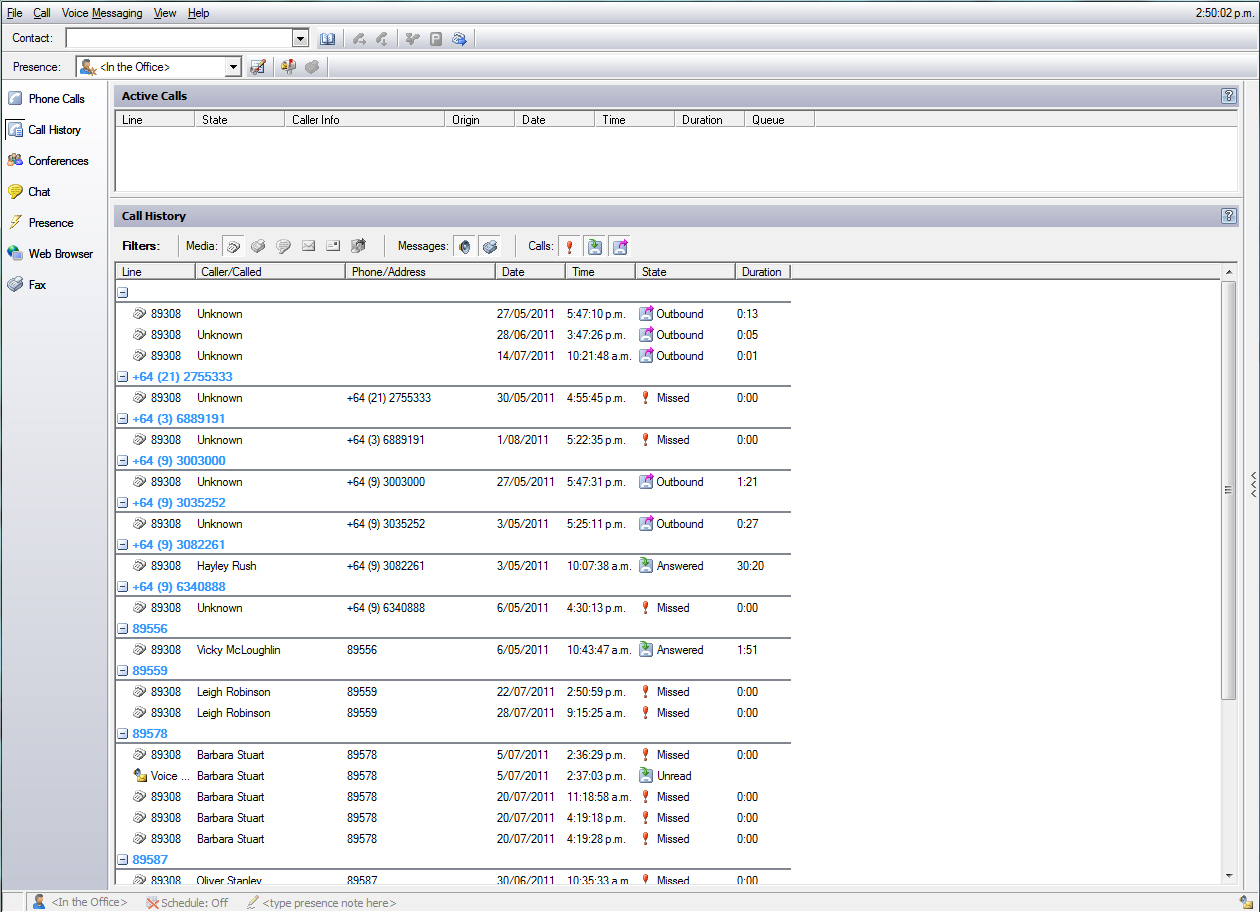The image size is (1260, 912).
Task: Toggle the fax messages filter
Action: 489,246
